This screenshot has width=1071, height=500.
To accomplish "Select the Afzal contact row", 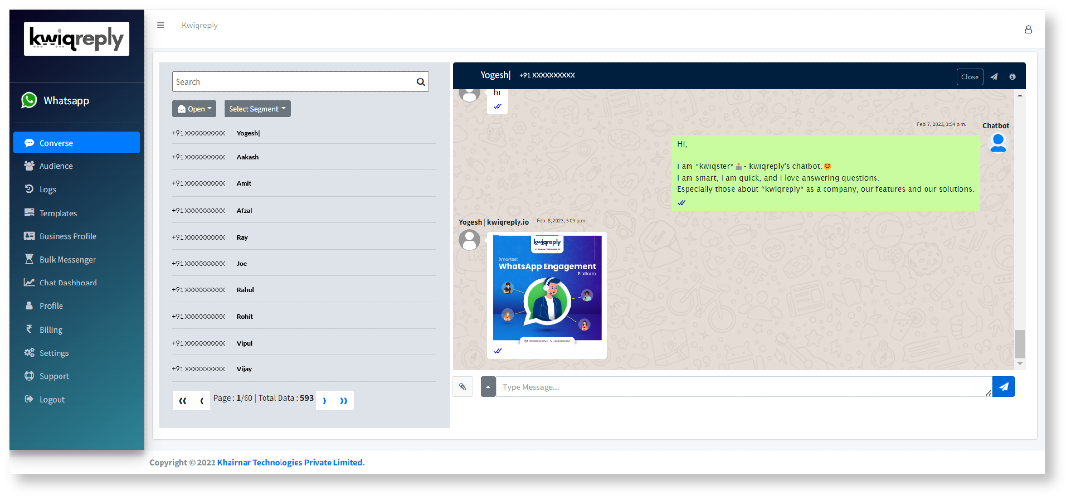I will [x=304, y=210].
